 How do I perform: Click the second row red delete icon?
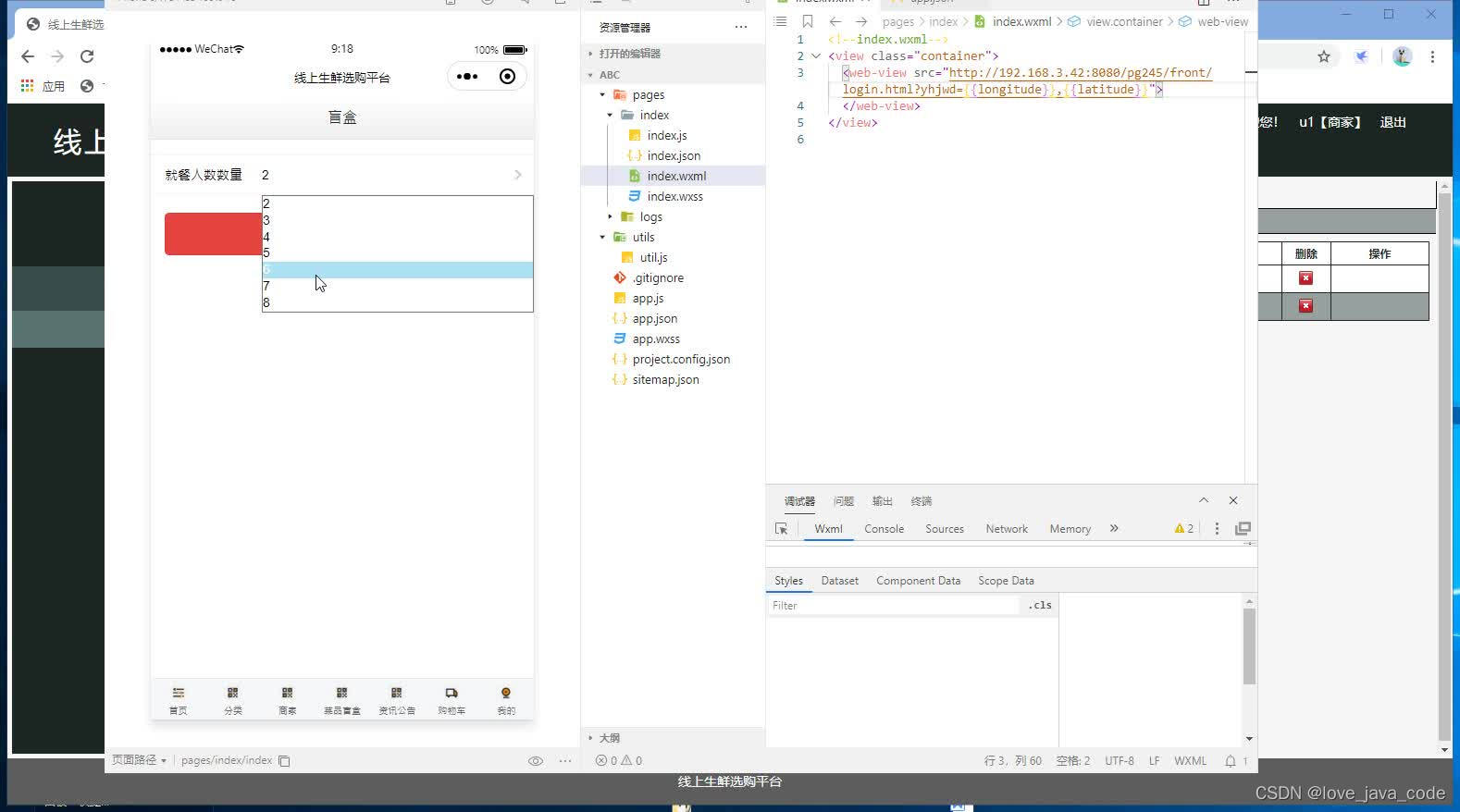pos(1305,306)
